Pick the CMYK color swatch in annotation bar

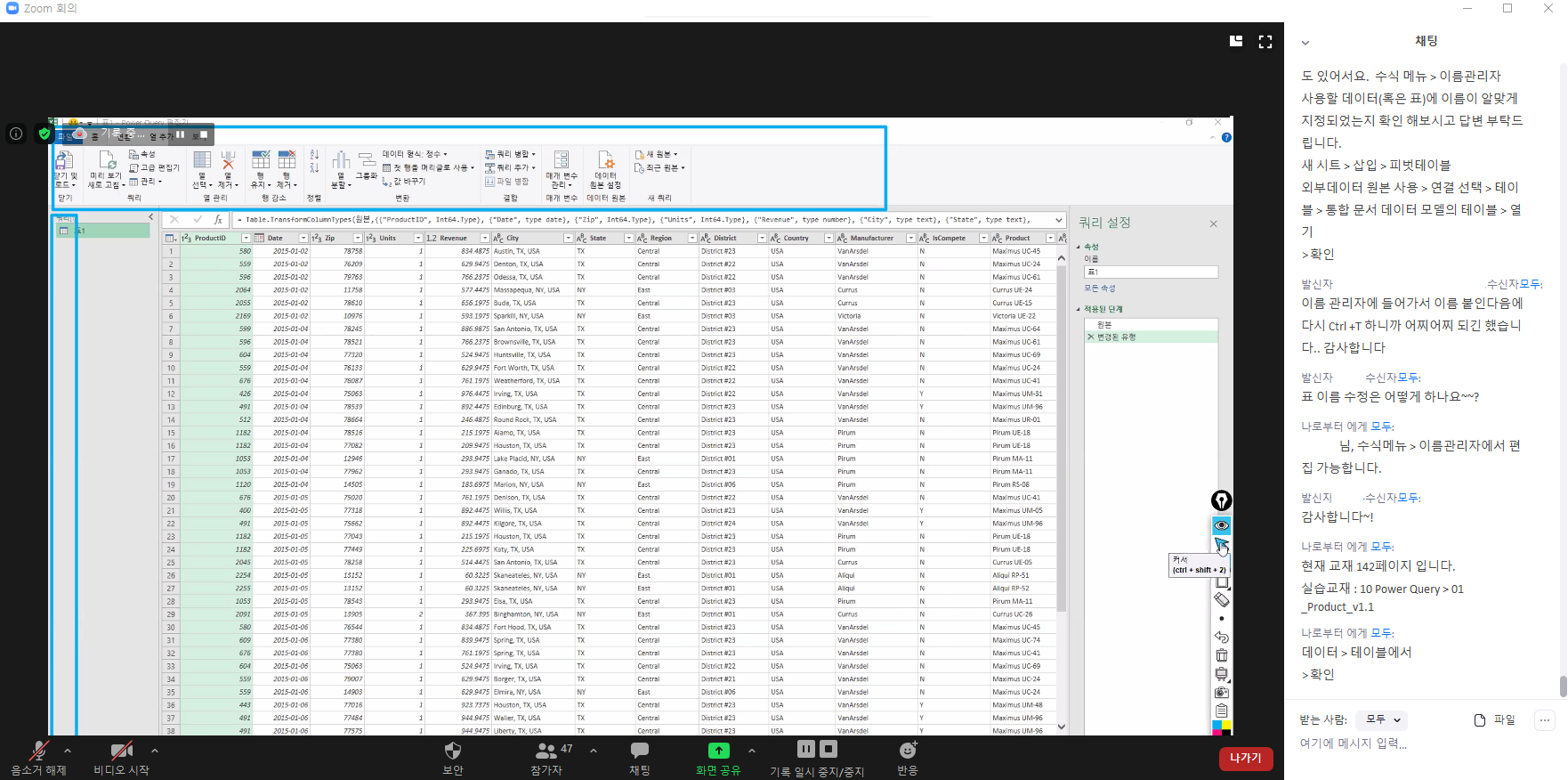(x=1222, y=727)
